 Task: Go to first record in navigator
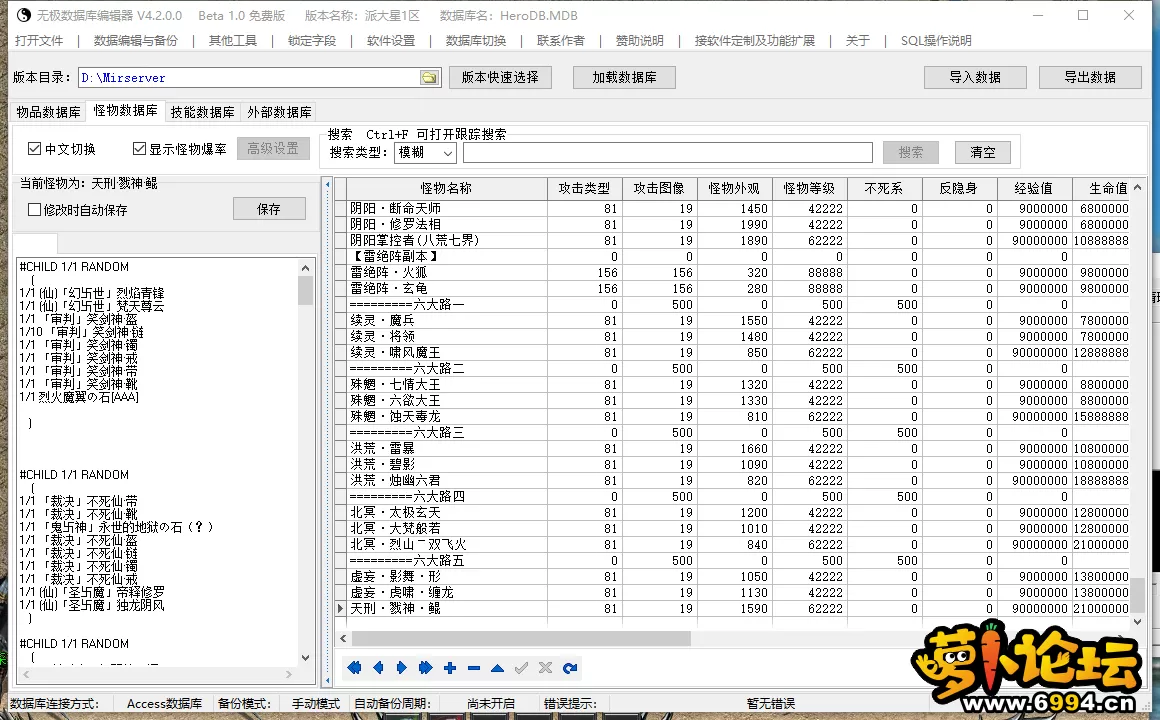click(354, 667)
